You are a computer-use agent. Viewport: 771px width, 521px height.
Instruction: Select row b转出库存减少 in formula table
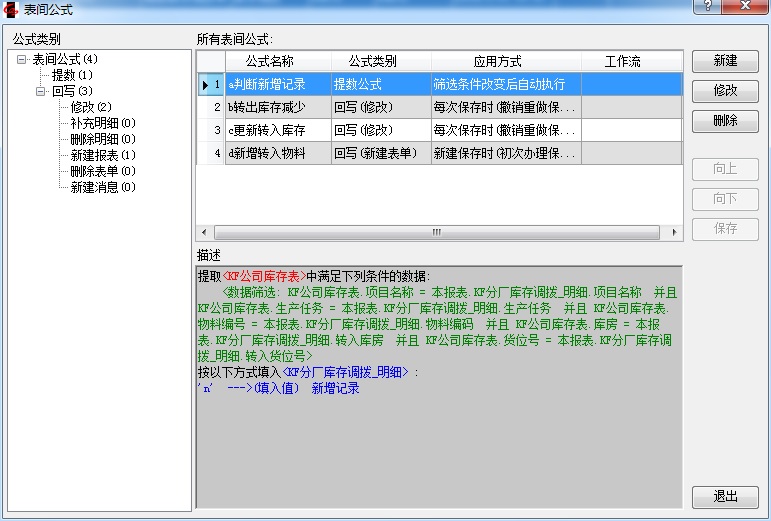point(277,107)
